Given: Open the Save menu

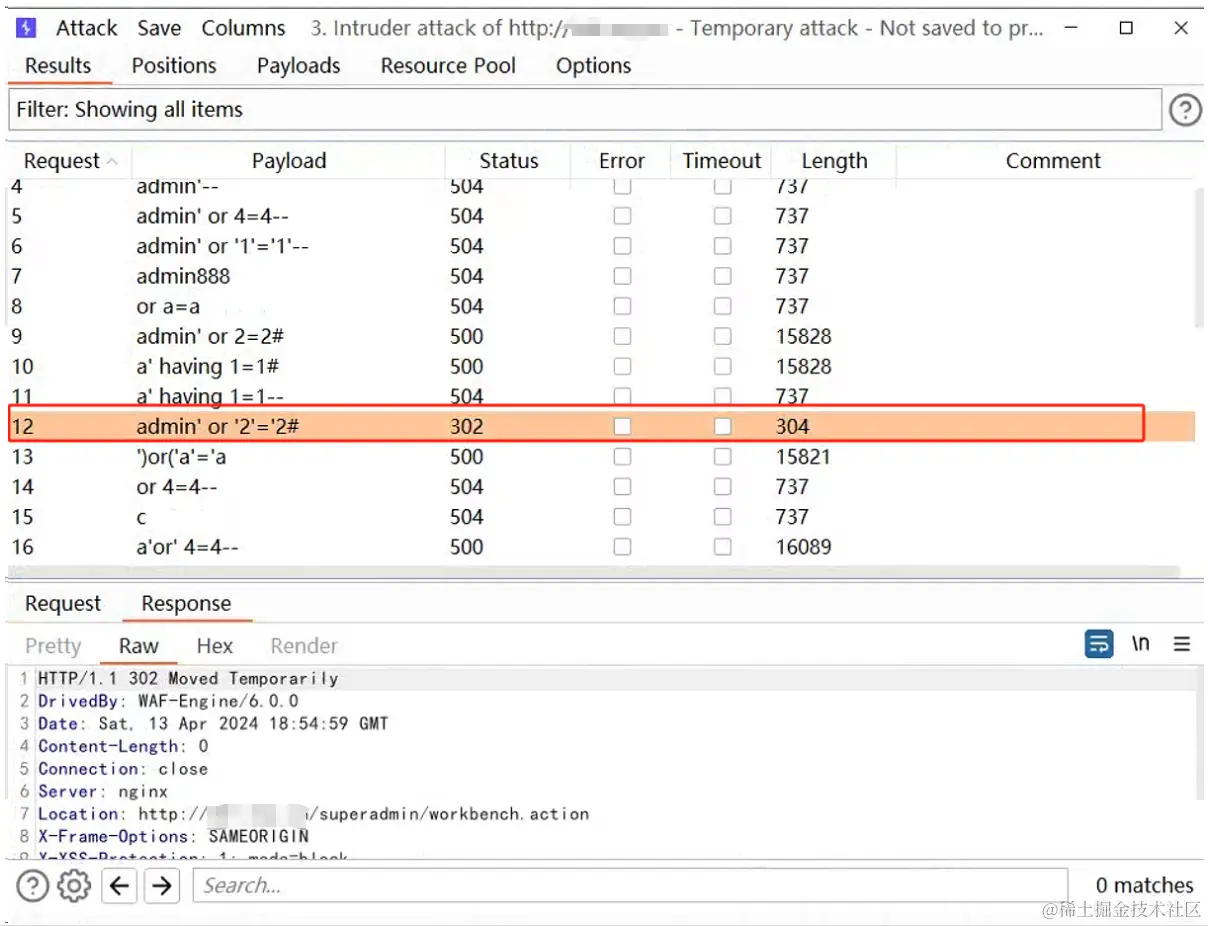Looking at the screenshot, I should coord(159,28).
